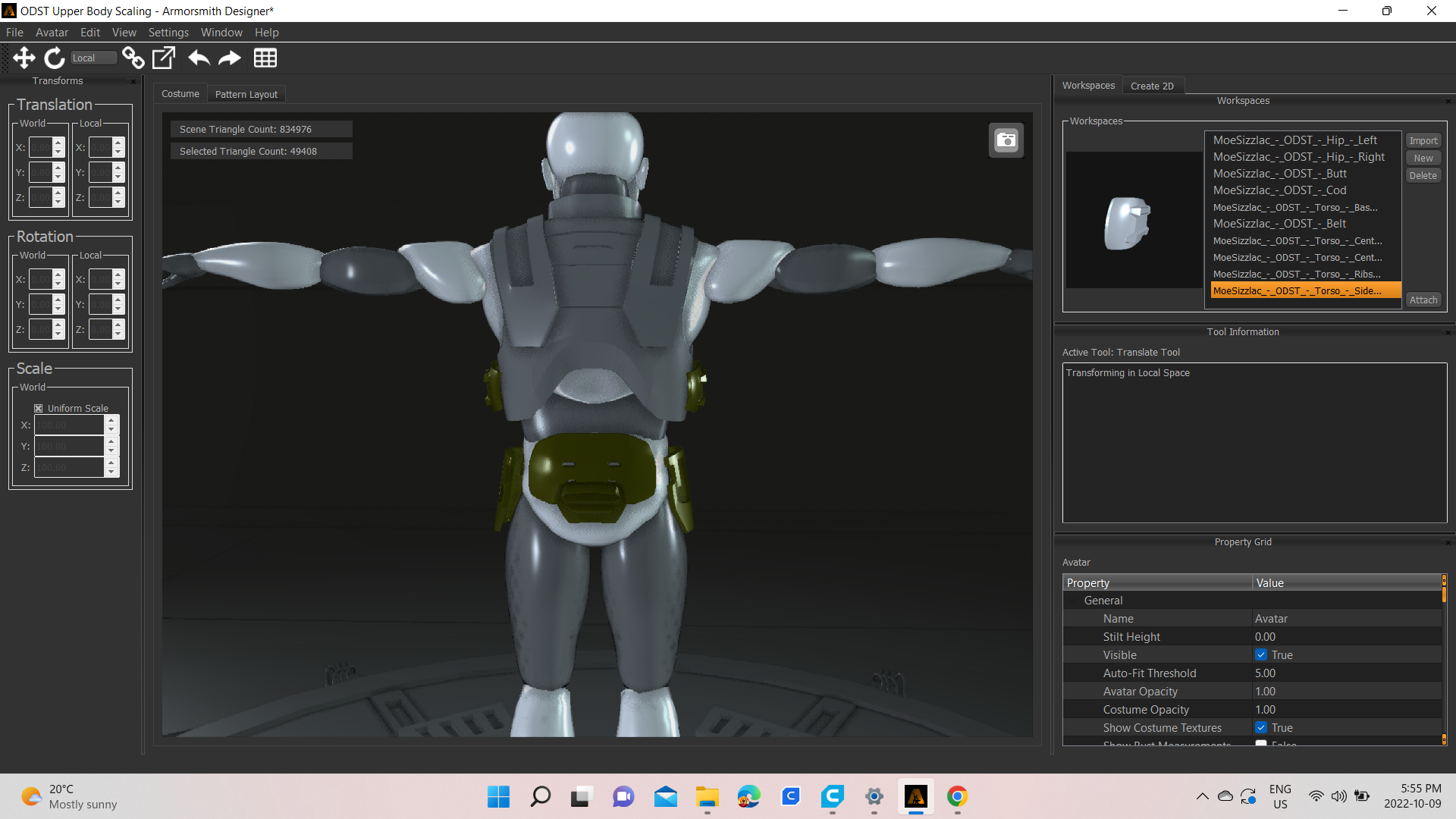This screenshot has height=819, width=1456.
Task: Select the Translate (move) tool icon
Action: pos(24,58)
